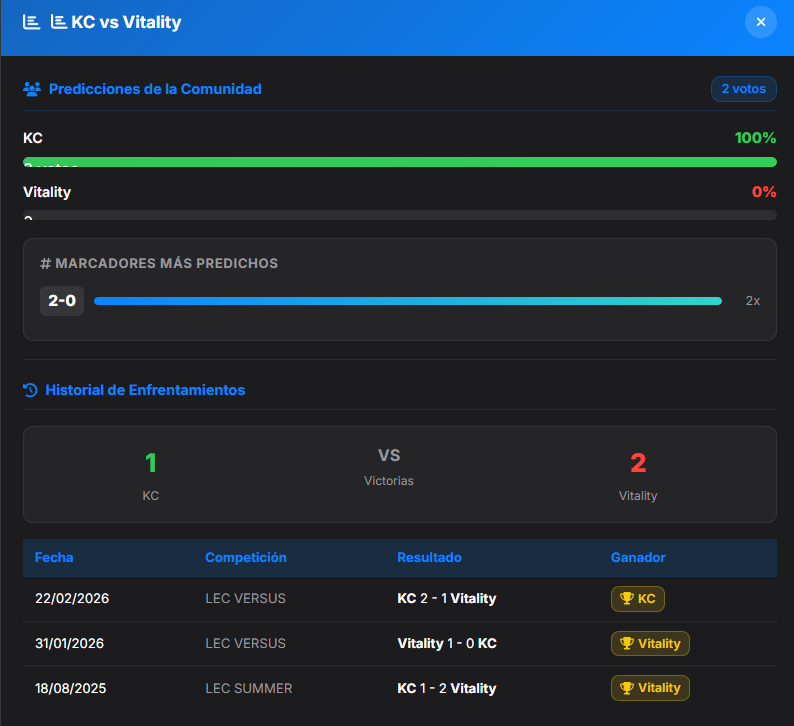This screenshot has height=726, width=794.
Task: Click the 2-0 score chip
Action: 62,301
